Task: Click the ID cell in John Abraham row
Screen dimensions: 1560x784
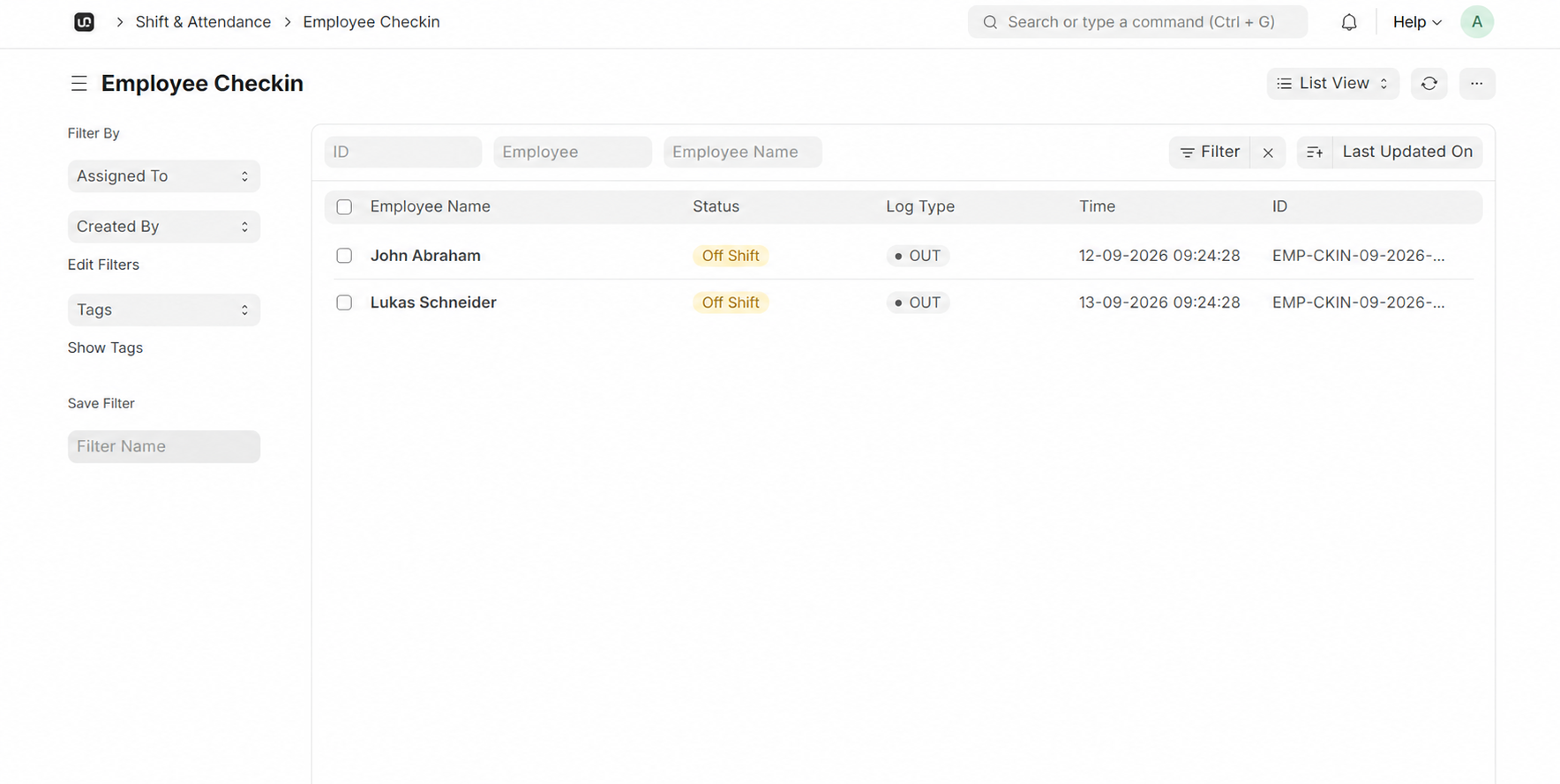Action: (x=1359, y=256)
